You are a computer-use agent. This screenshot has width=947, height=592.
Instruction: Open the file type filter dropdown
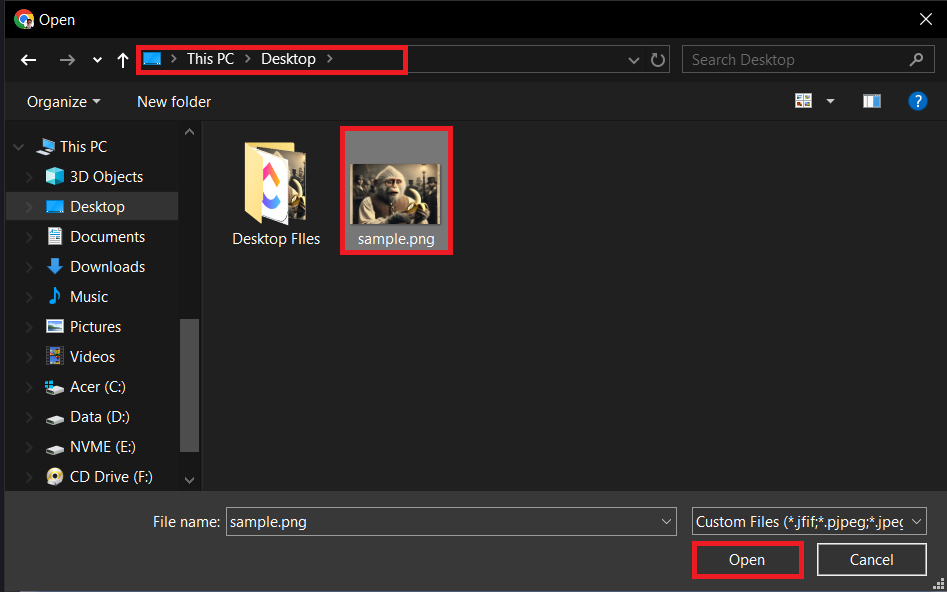[x=915, y=521]
